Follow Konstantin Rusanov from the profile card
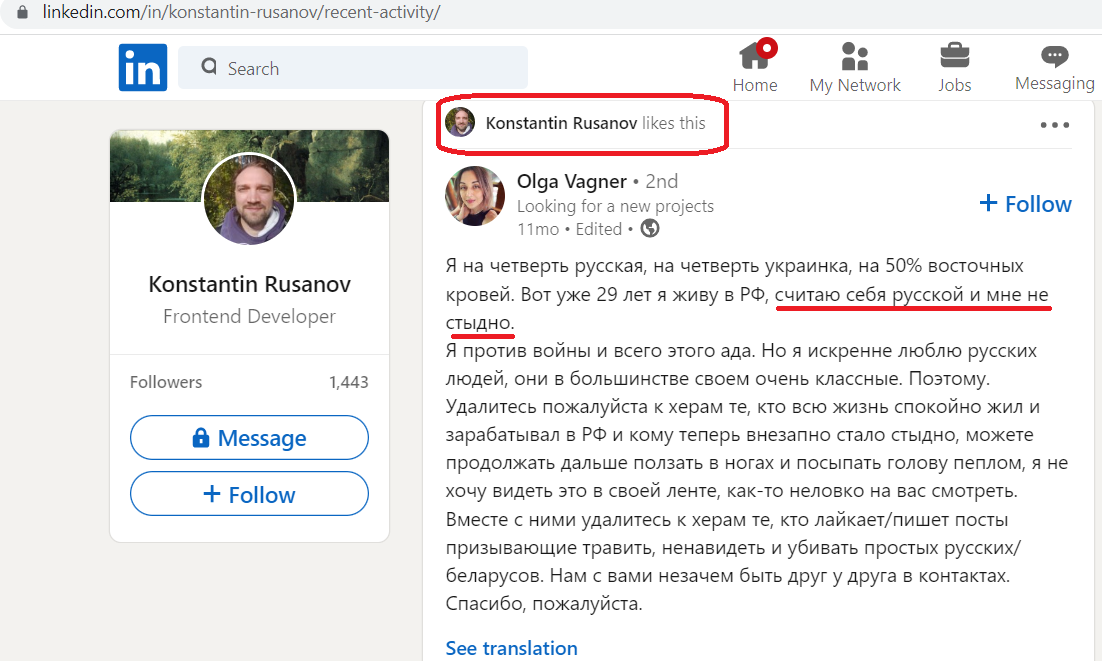The image size is (1102, 661). tap(249, 494)
